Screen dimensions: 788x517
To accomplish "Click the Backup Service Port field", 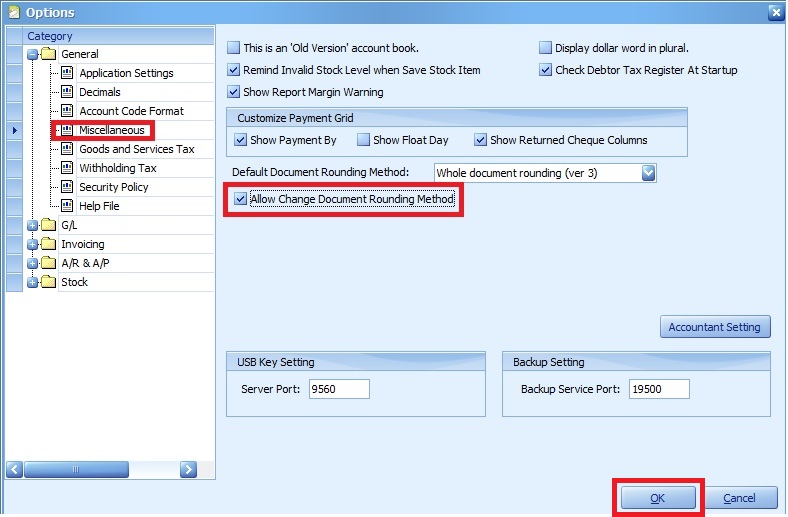I will coord(659,389).
